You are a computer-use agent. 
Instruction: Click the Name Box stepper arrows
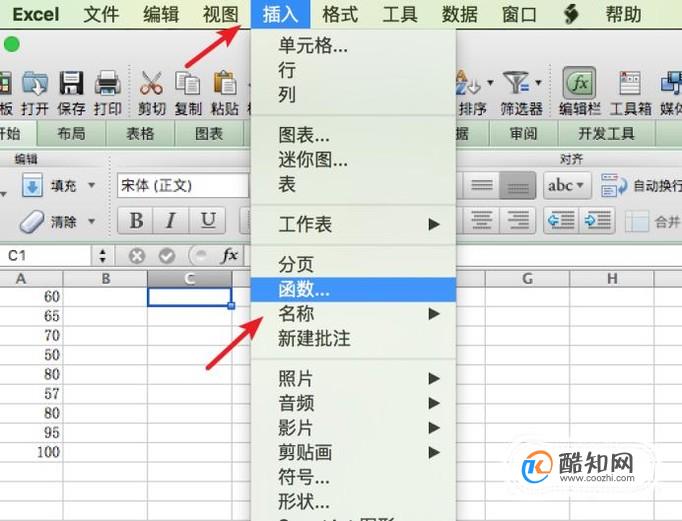(x=103, y=256)
